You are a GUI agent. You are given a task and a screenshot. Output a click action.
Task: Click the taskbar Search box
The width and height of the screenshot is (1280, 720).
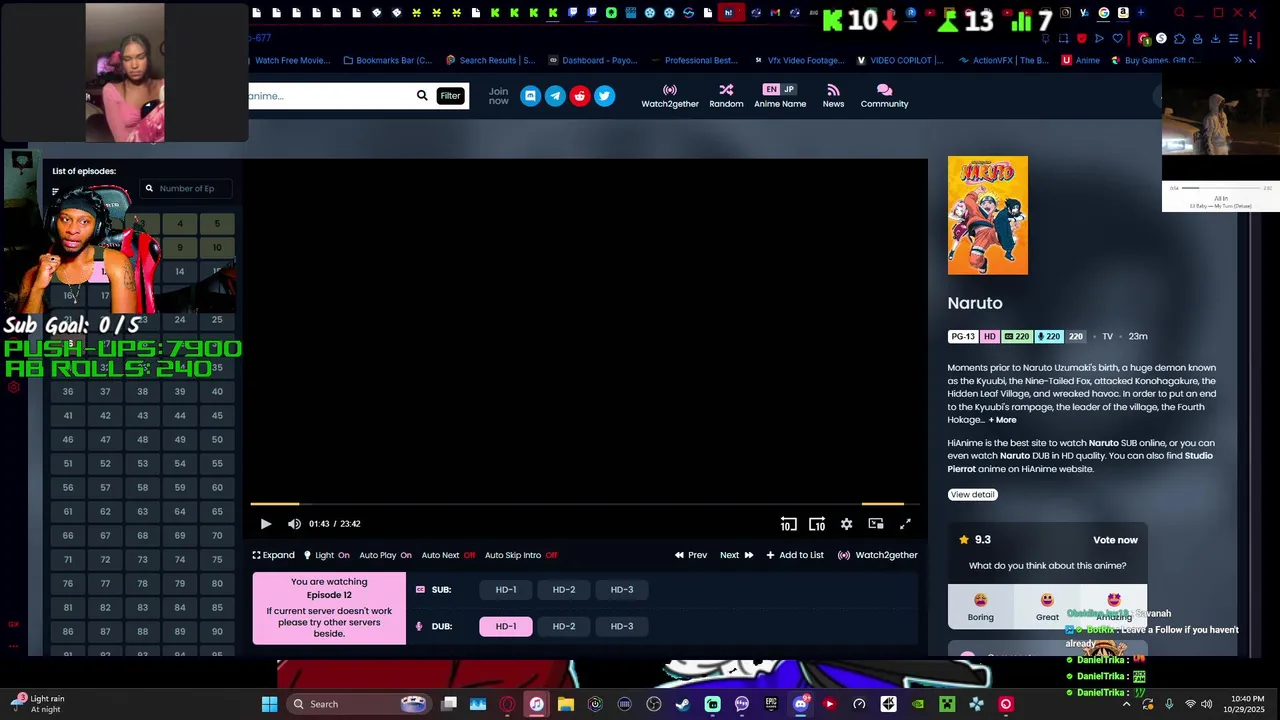click(x=360, y=704)
